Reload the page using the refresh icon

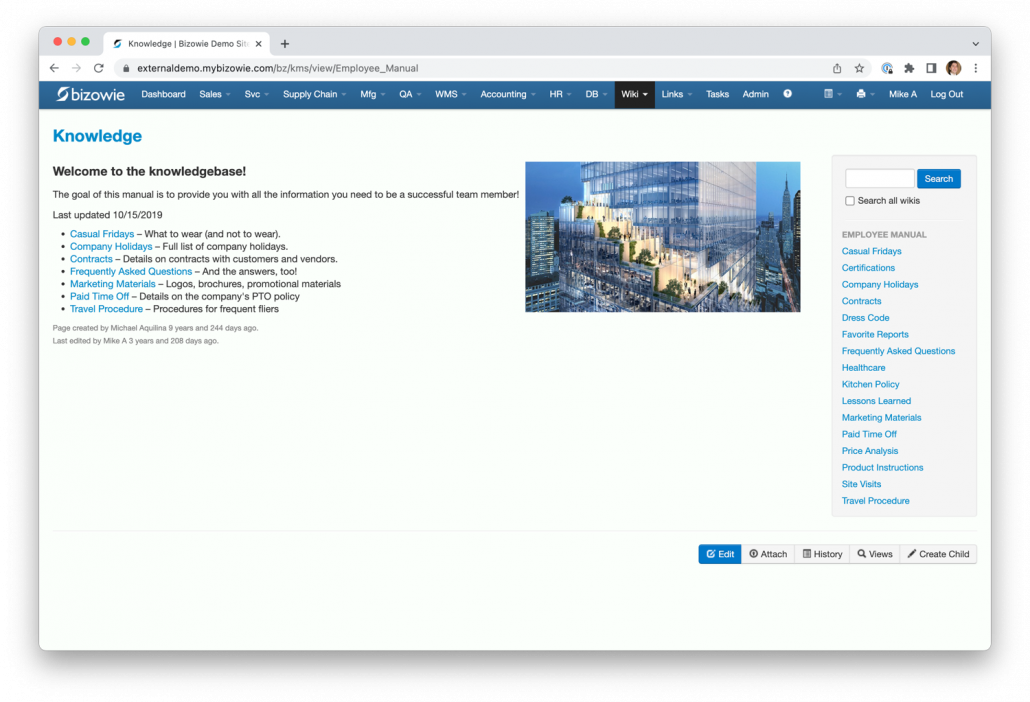pos(98,68)
